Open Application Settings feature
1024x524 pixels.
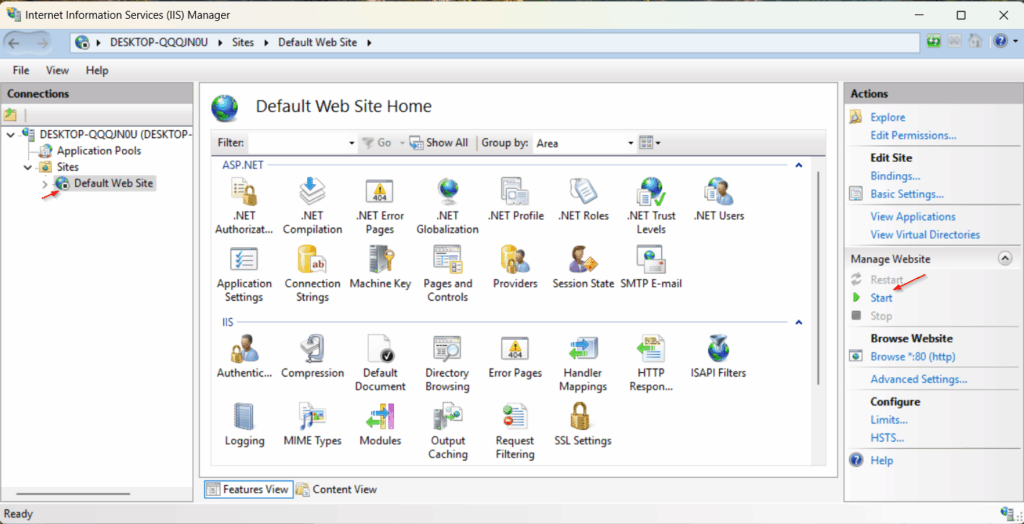point(244,274)
